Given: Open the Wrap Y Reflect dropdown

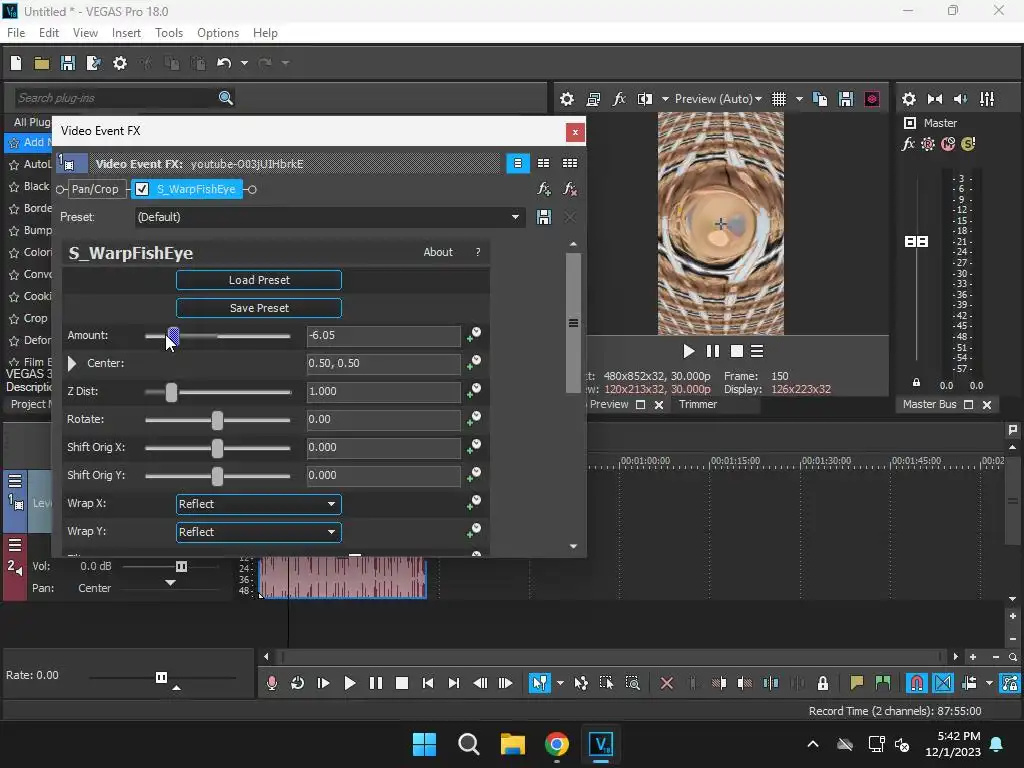Looking at the screenshot, I should coord(259,532).
